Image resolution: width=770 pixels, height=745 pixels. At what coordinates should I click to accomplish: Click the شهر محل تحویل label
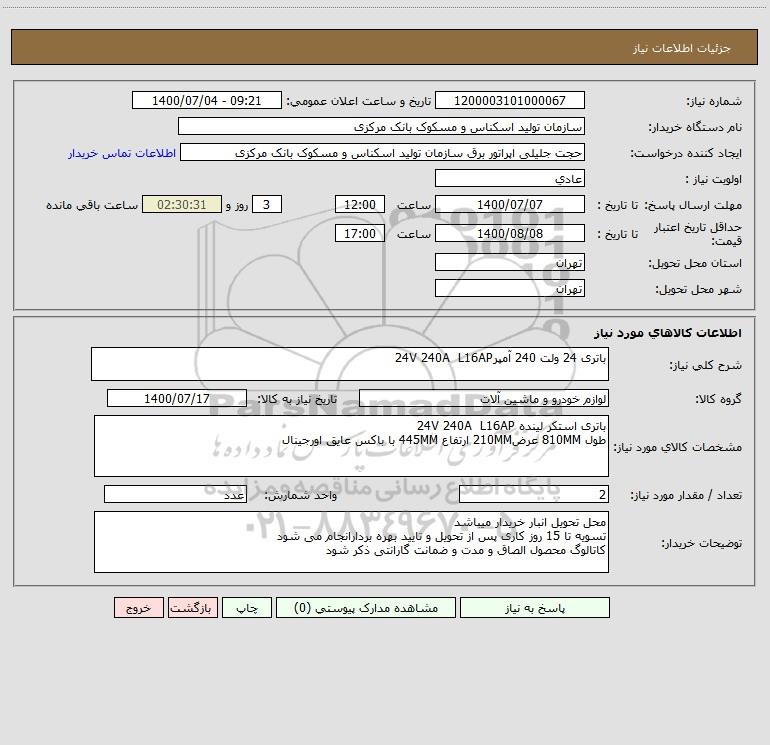(698, 289)
